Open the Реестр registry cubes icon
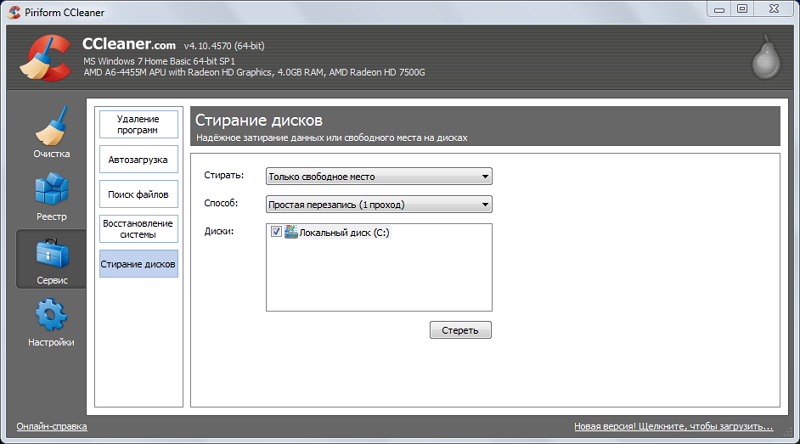This screenshot has width=800, height=444. tap(51, 191)
